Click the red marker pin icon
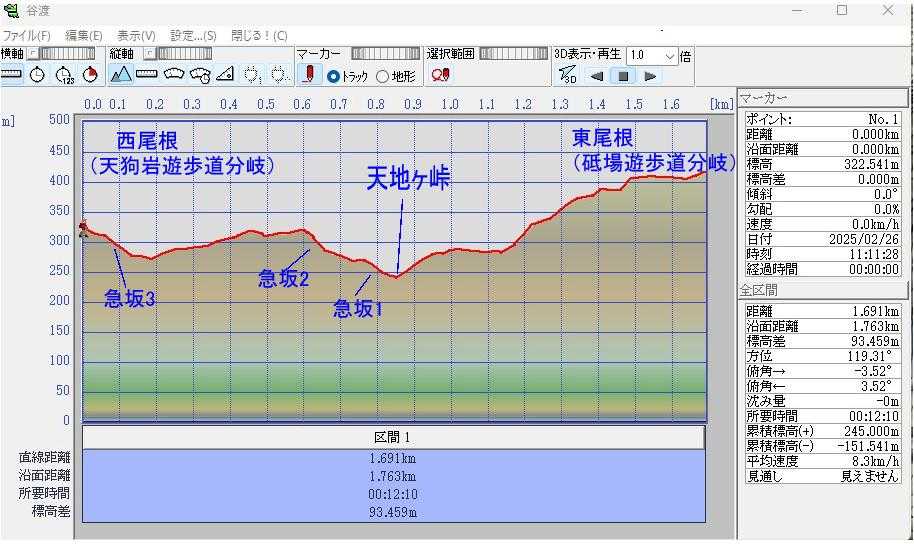The image size is (914, 544). click(310, 75)
